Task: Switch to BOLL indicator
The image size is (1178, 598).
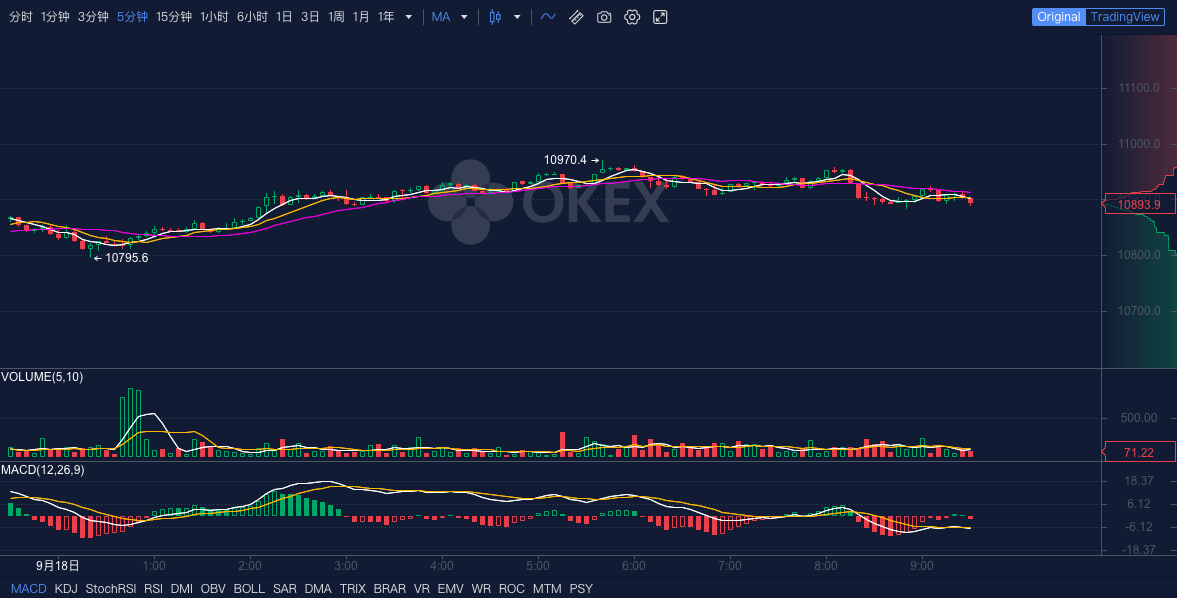Action: coord(249,589)
